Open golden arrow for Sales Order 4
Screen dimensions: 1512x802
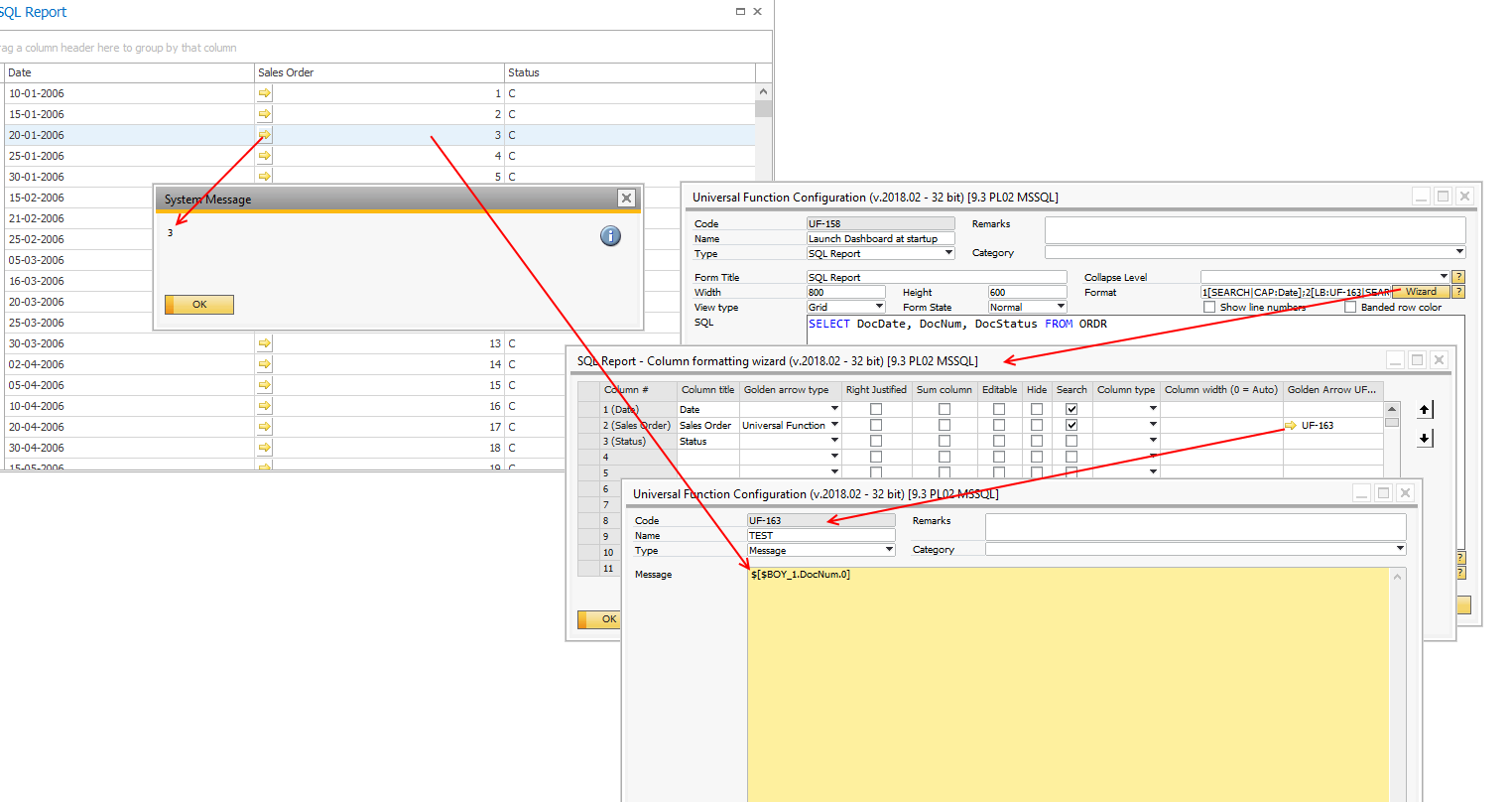(265, 156)
